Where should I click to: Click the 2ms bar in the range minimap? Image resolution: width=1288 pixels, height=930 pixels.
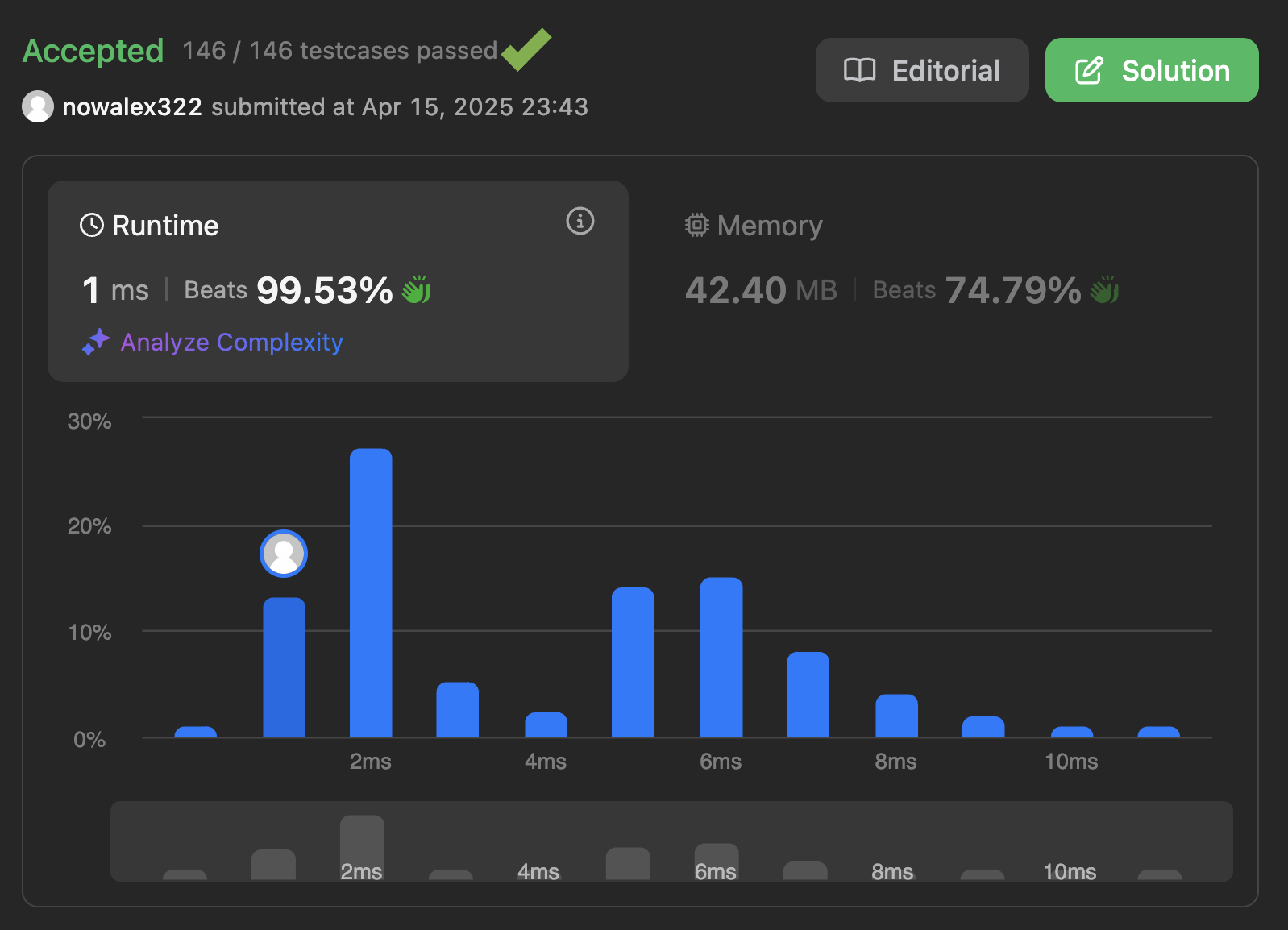pos(362,848)
